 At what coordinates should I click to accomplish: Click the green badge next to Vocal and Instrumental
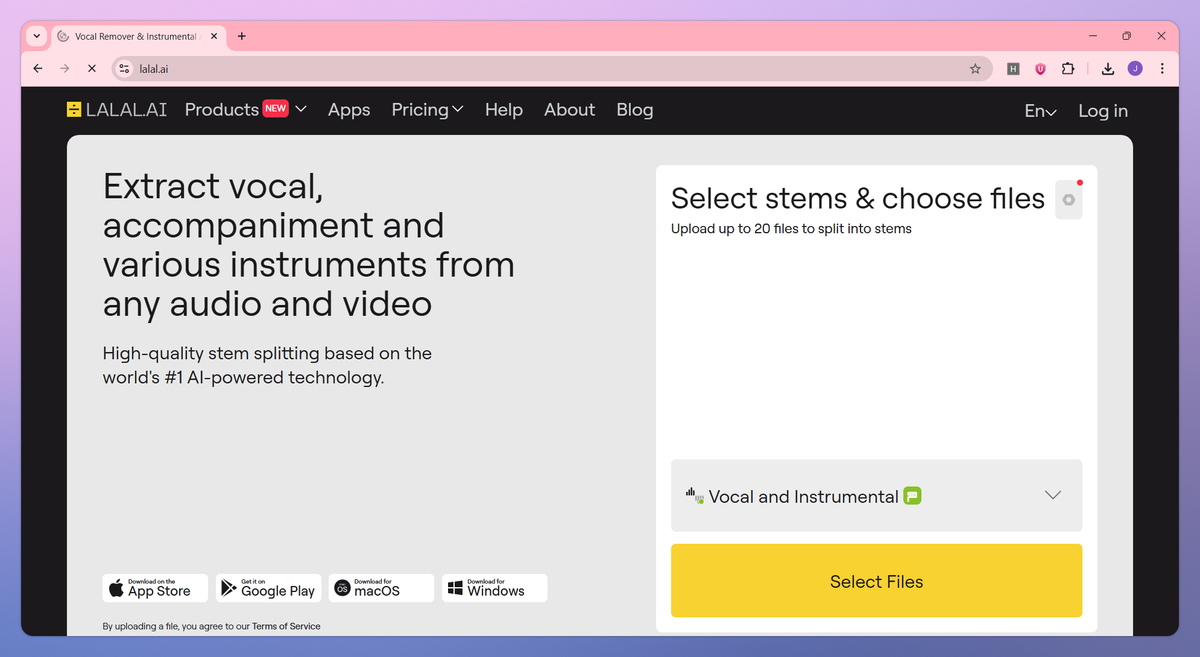tap(912, 495)
